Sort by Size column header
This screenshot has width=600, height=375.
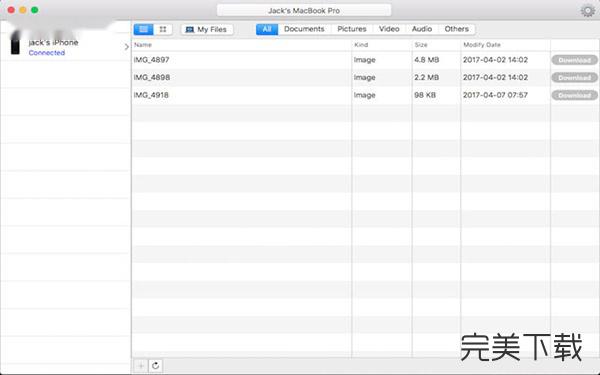(x=421, y=45)
